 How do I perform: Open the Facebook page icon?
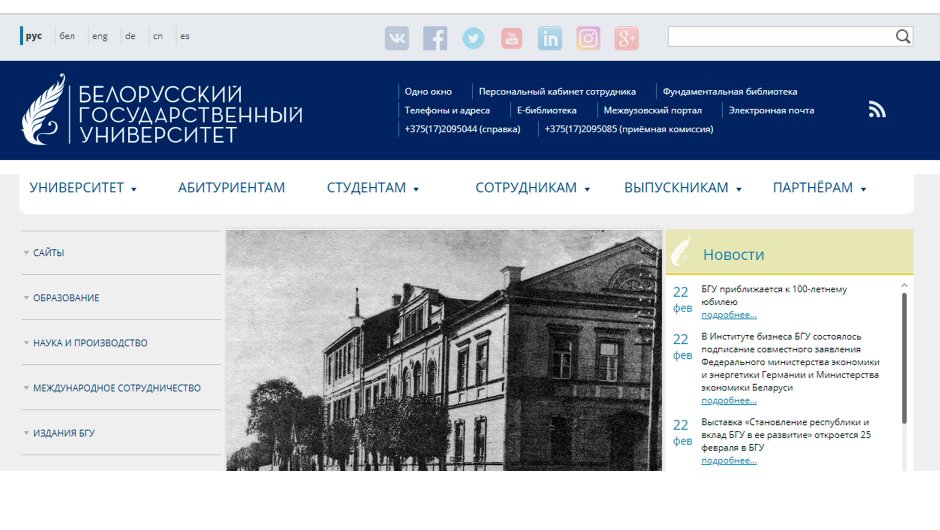[435, 38]
